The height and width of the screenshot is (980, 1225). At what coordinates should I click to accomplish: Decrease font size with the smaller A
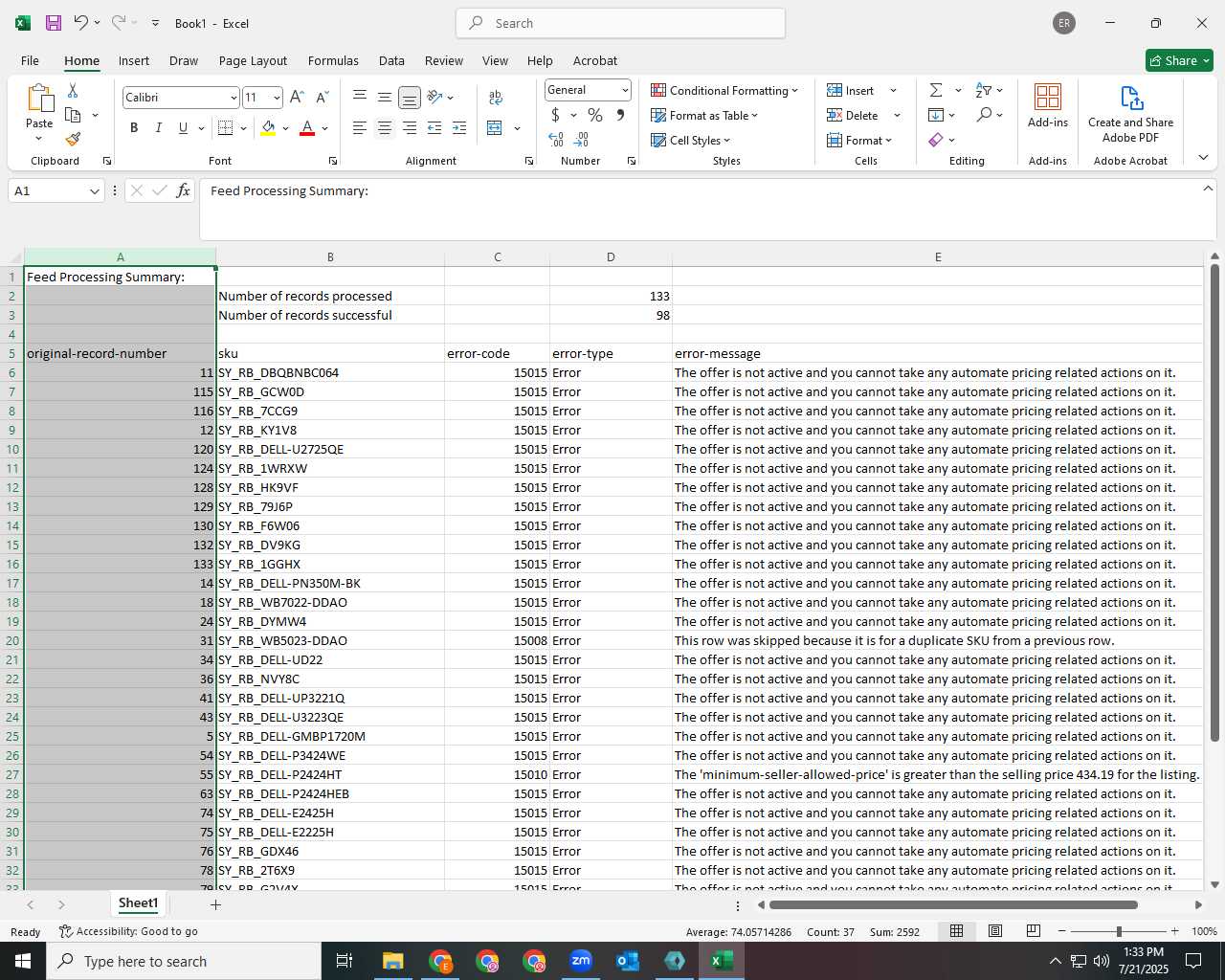(322, 98)
